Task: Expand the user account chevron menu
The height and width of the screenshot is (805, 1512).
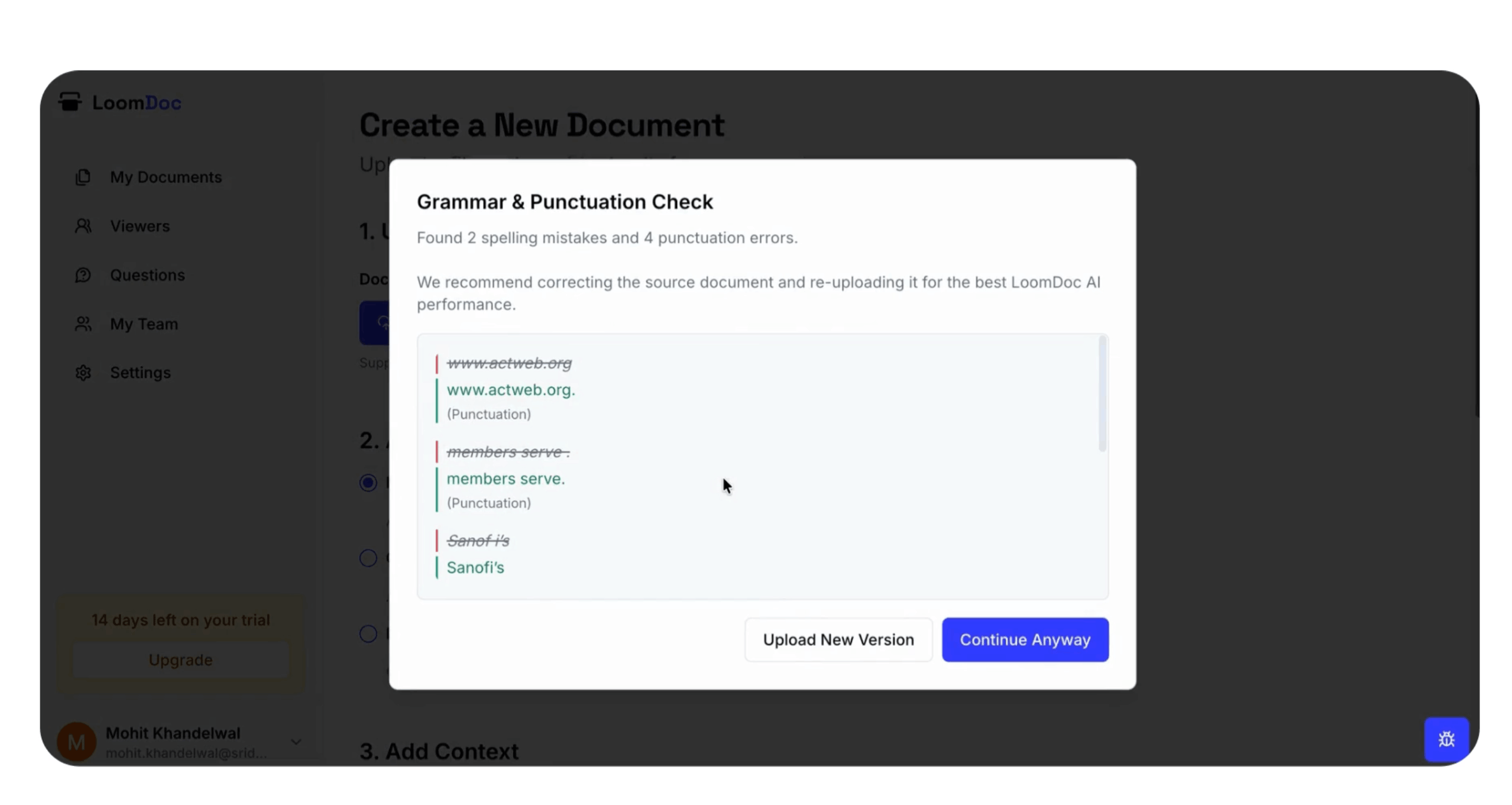Action: pyautogui.click(x=296, y=742)
